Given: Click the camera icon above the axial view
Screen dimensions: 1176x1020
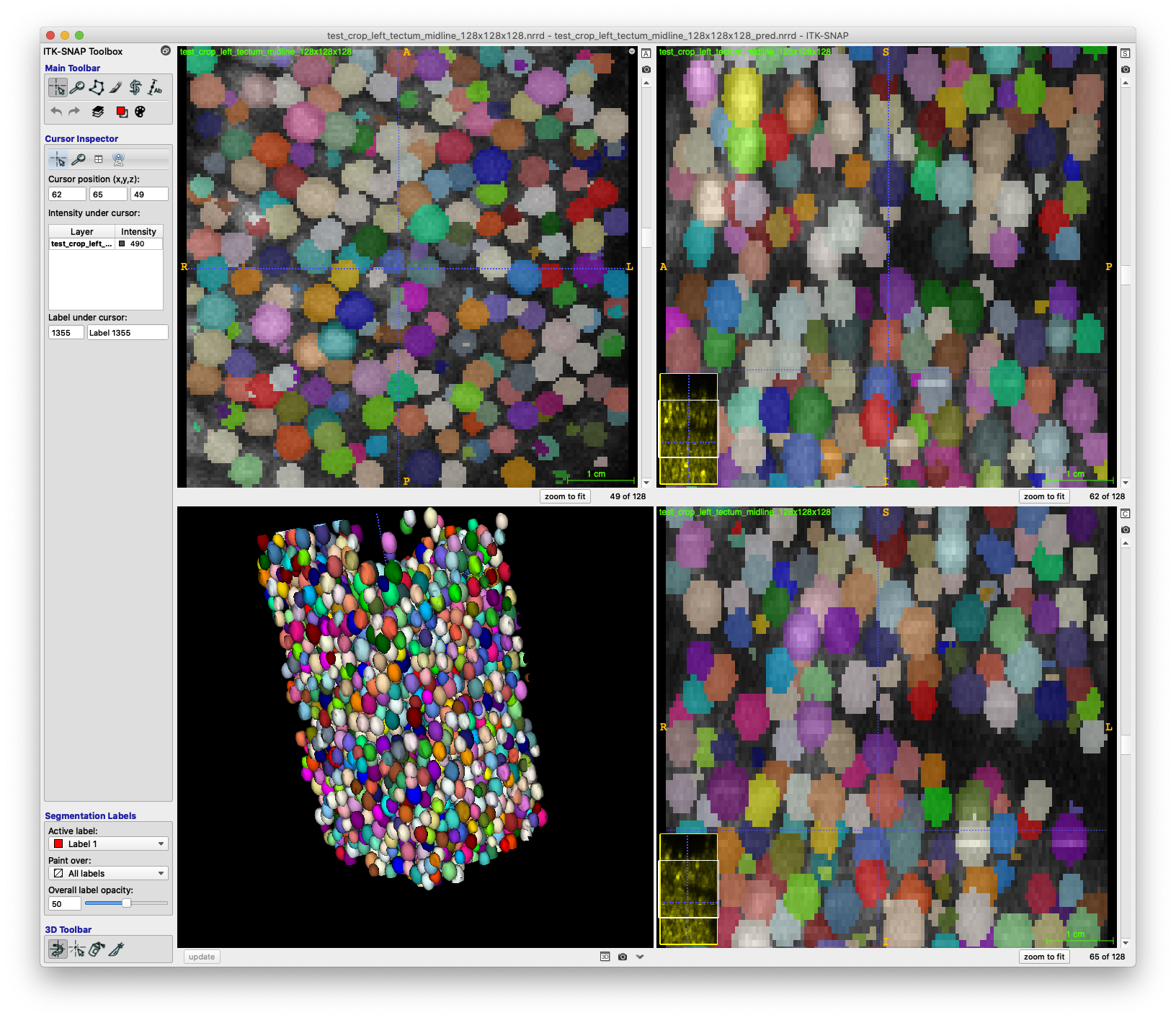Looking at the screenshot, I should [645, 70].
